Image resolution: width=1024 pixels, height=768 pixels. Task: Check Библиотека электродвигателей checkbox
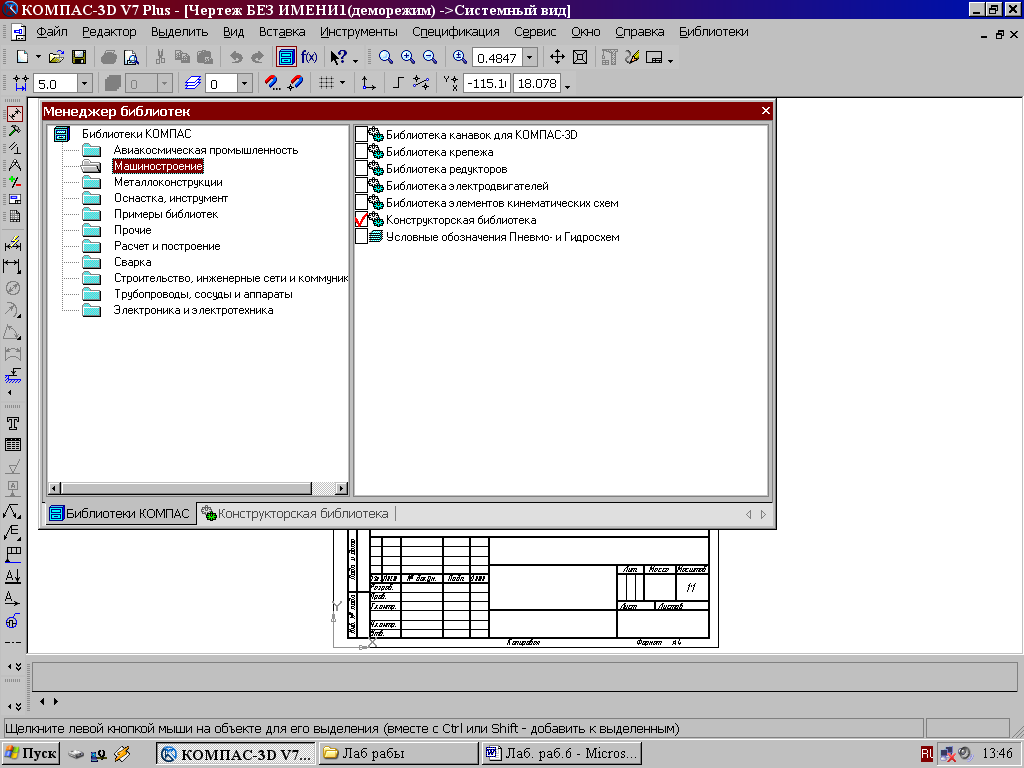[361, 185]
